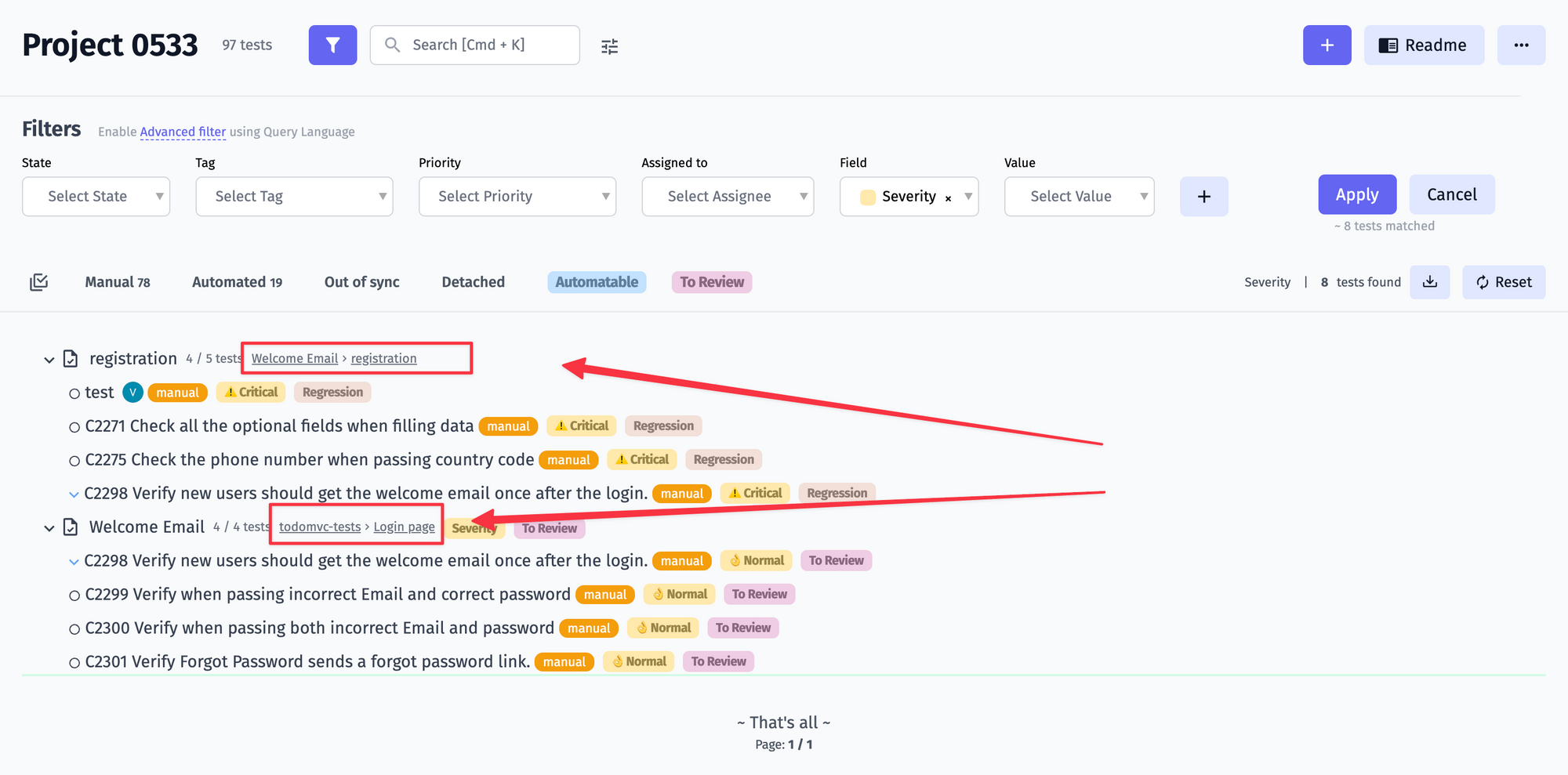Open the Advanced filter link
This screenshot has height=775, width=1568.
[x=183, y=132]
